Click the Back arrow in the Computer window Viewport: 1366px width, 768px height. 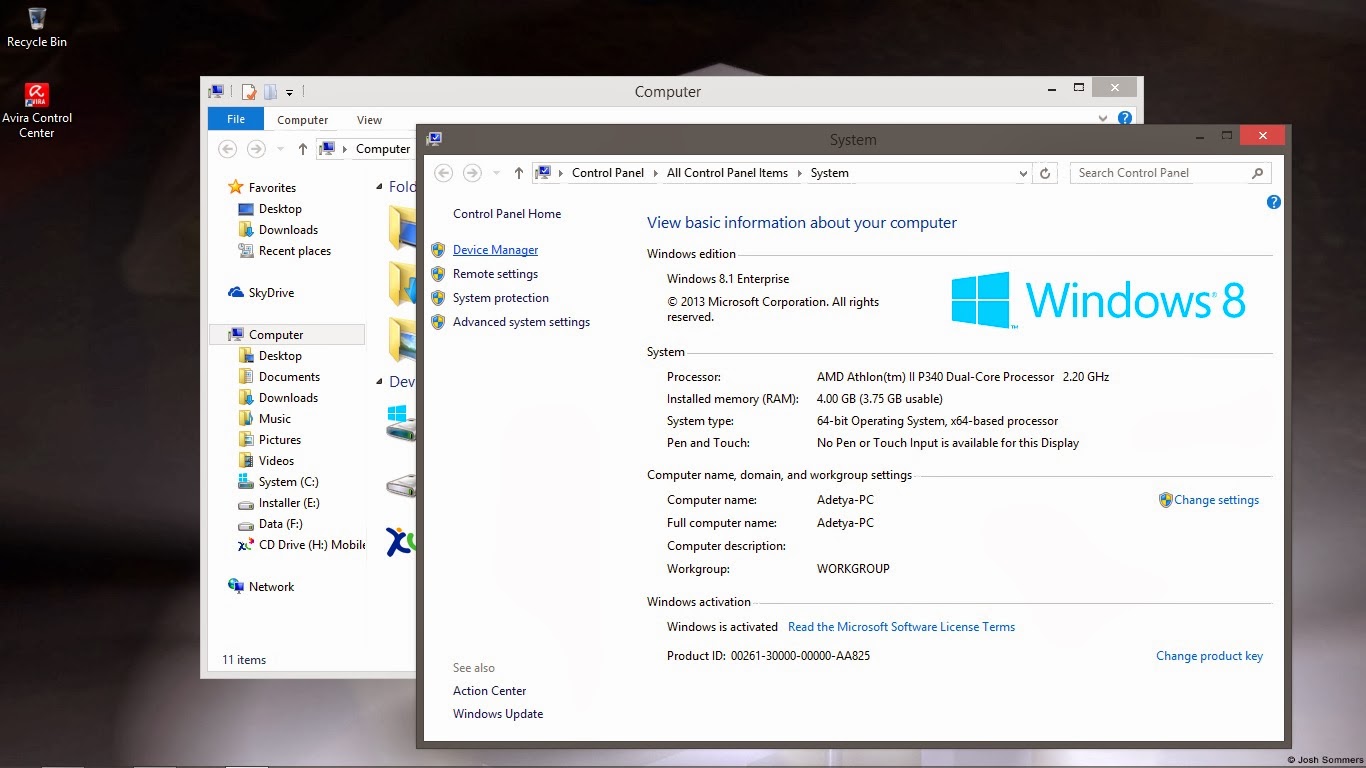point(228,149)
